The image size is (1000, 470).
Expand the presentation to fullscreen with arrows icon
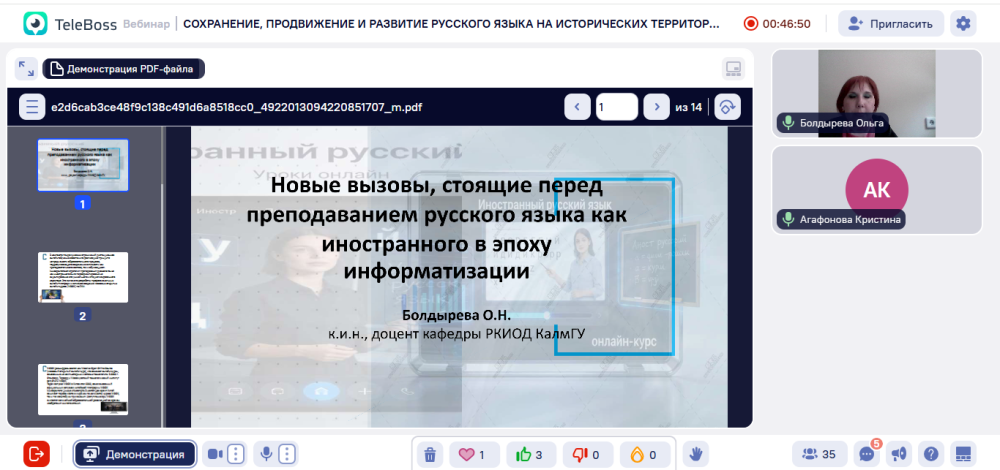(x=26, y=68)
